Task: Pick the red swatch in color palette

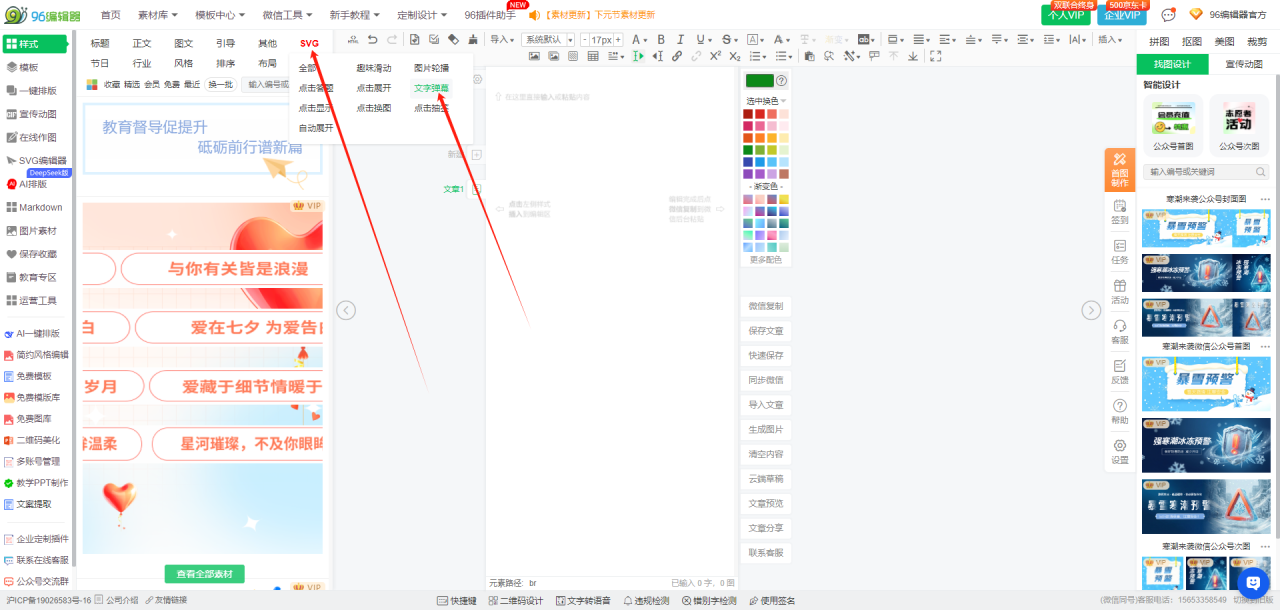Action: pos(760,114)
